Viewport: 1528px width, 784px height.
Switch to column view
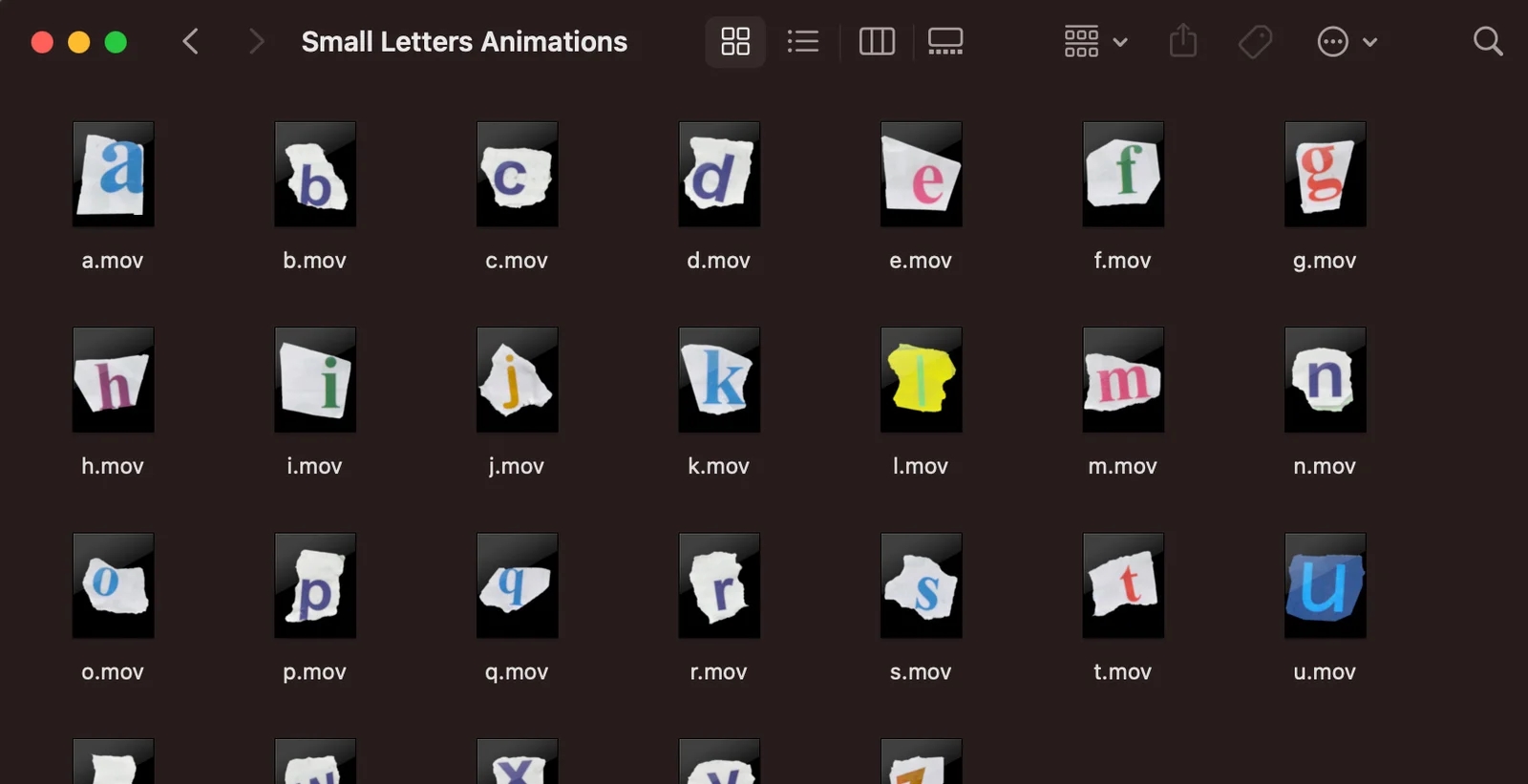pos(877,42)
